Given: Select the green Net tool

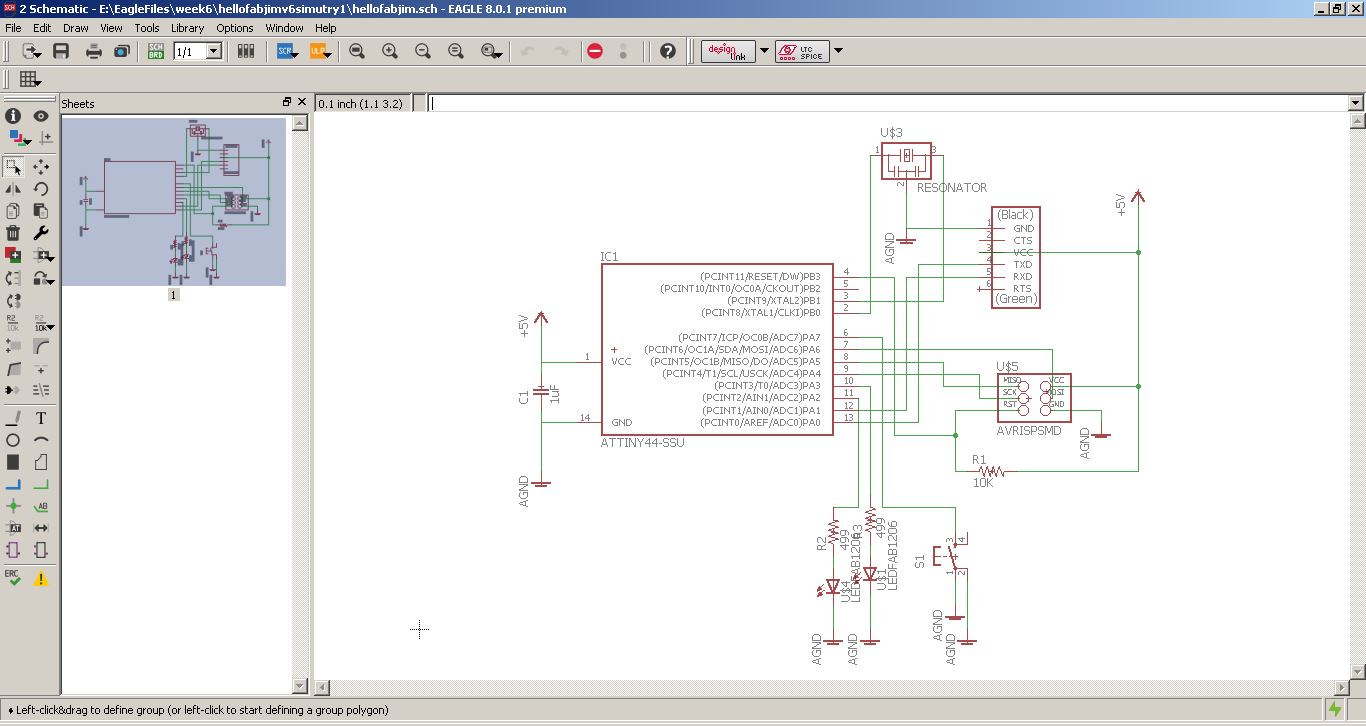Looking at the screenshot, I should tap(41, 484).
